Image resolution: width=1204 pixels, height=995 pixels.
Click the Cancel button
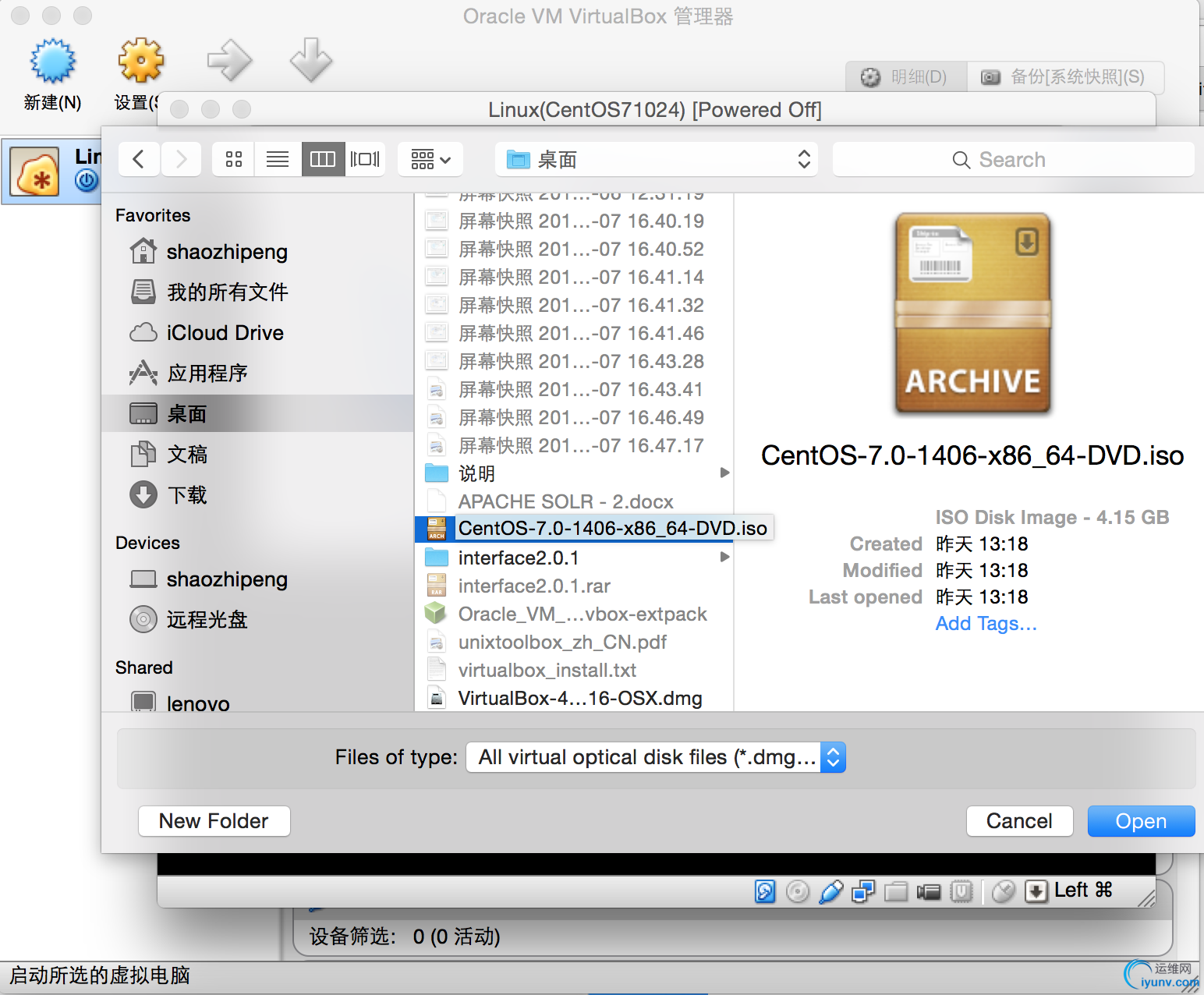tap(1019, 821)
